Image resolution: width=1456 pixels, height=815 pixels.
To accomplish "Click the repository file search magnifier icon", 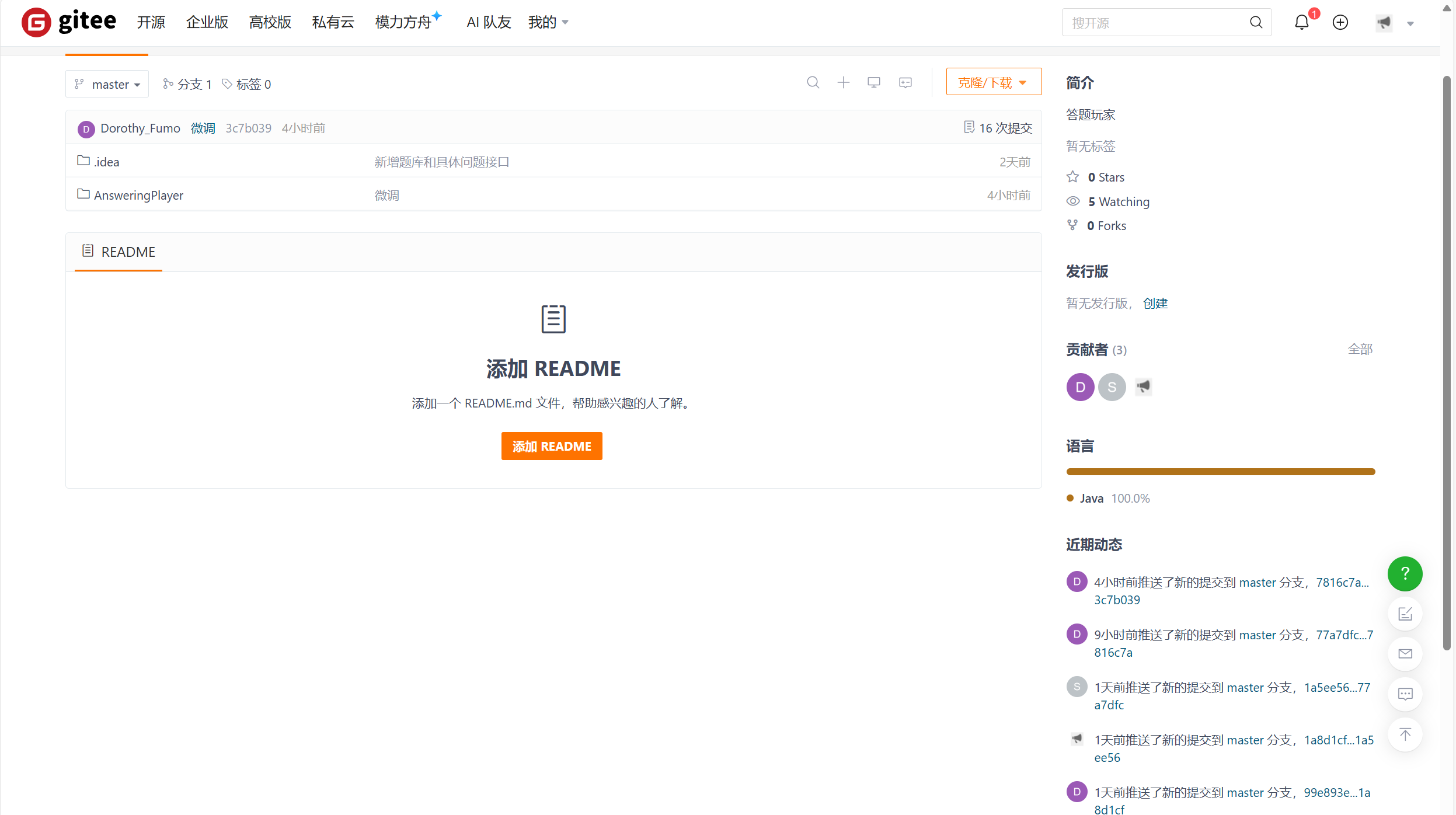I will 813,83.
